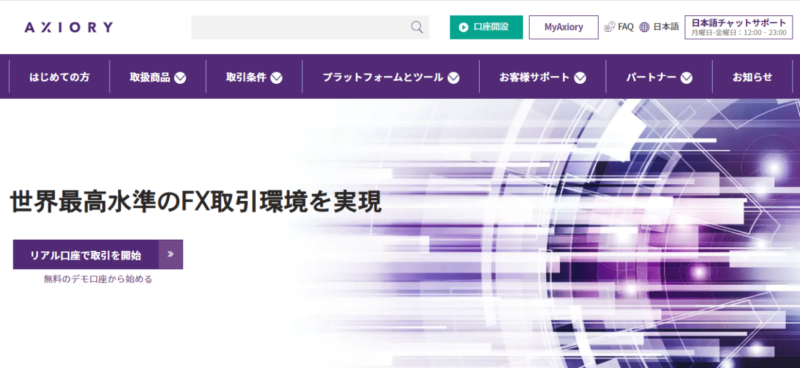The height and width of the screenshot is (368, 800).
Task: Open 日本語チャットサポート box
Action: [738, 27]
